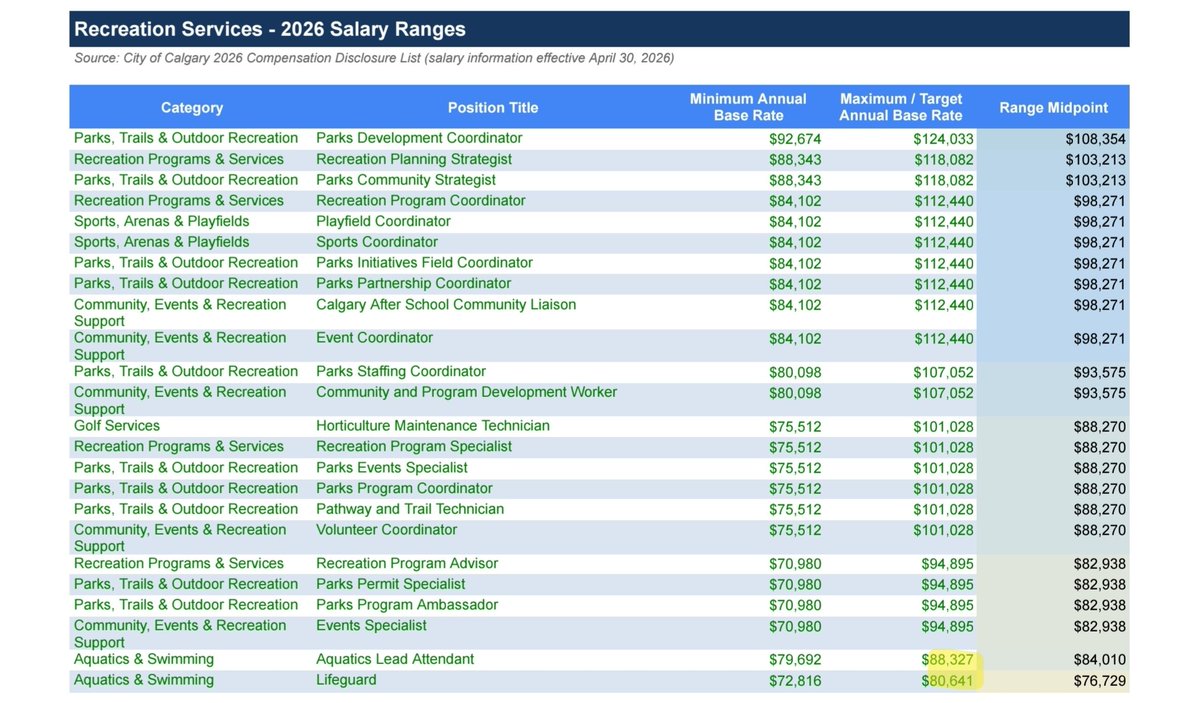Select the Parks Permit Specialist cell
Image resolution: width=1200 pixels, height=703 pixels.
pos(391,584)
